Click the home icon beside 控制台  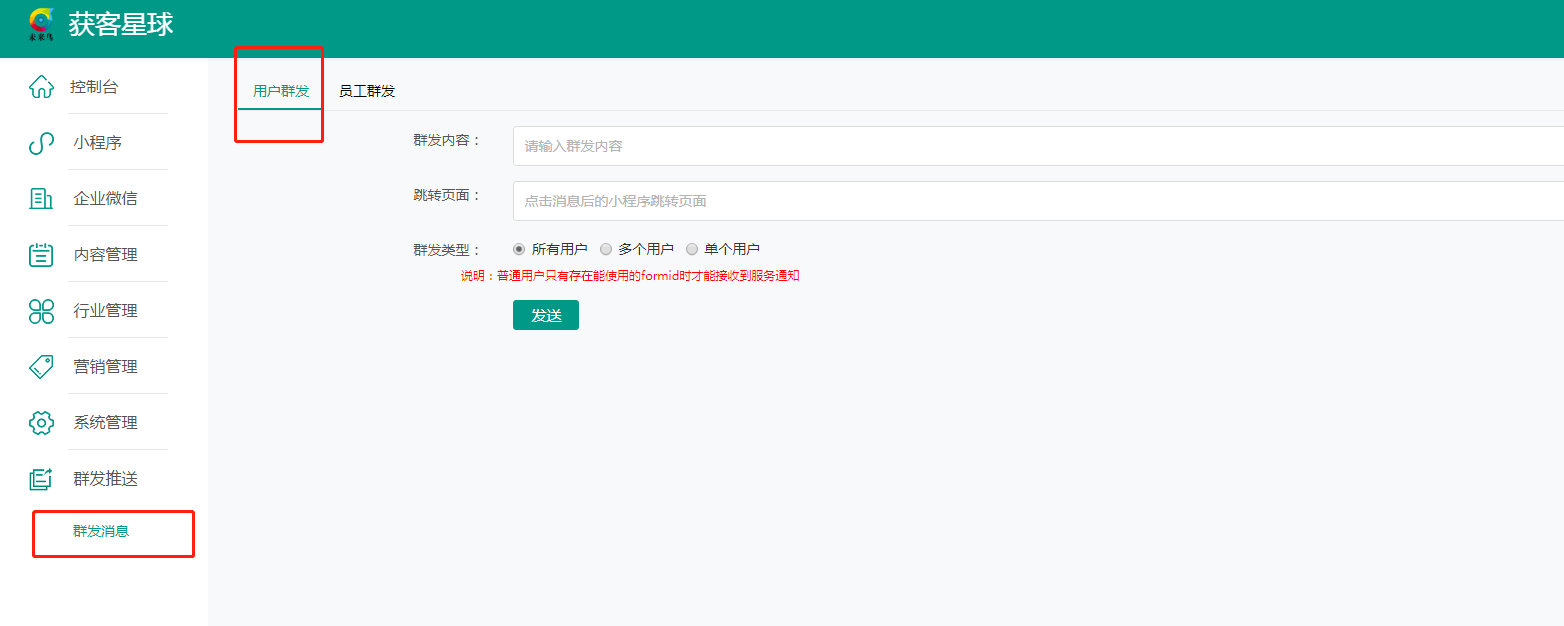(41, 87)
